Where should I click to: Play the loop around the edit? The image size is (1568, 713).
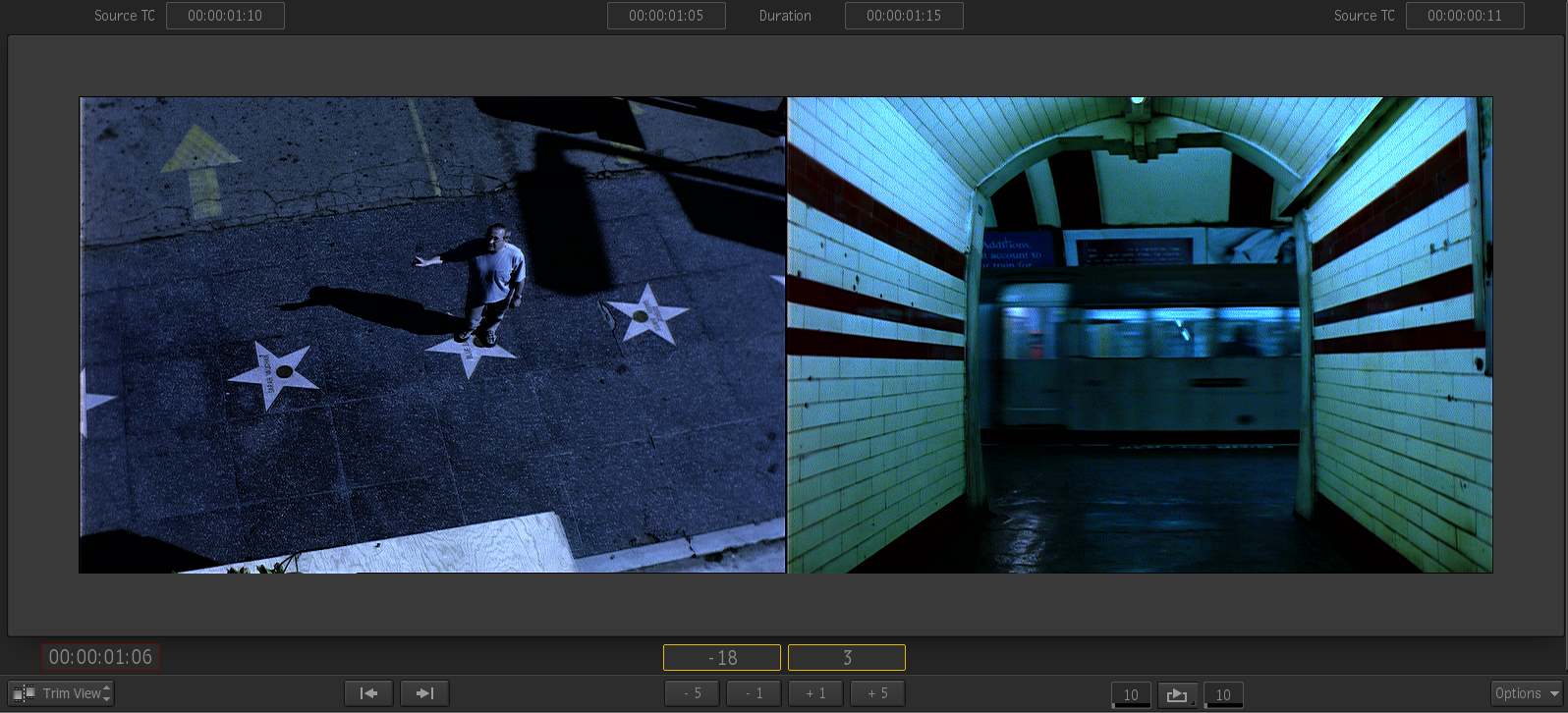pos(1177,694)
